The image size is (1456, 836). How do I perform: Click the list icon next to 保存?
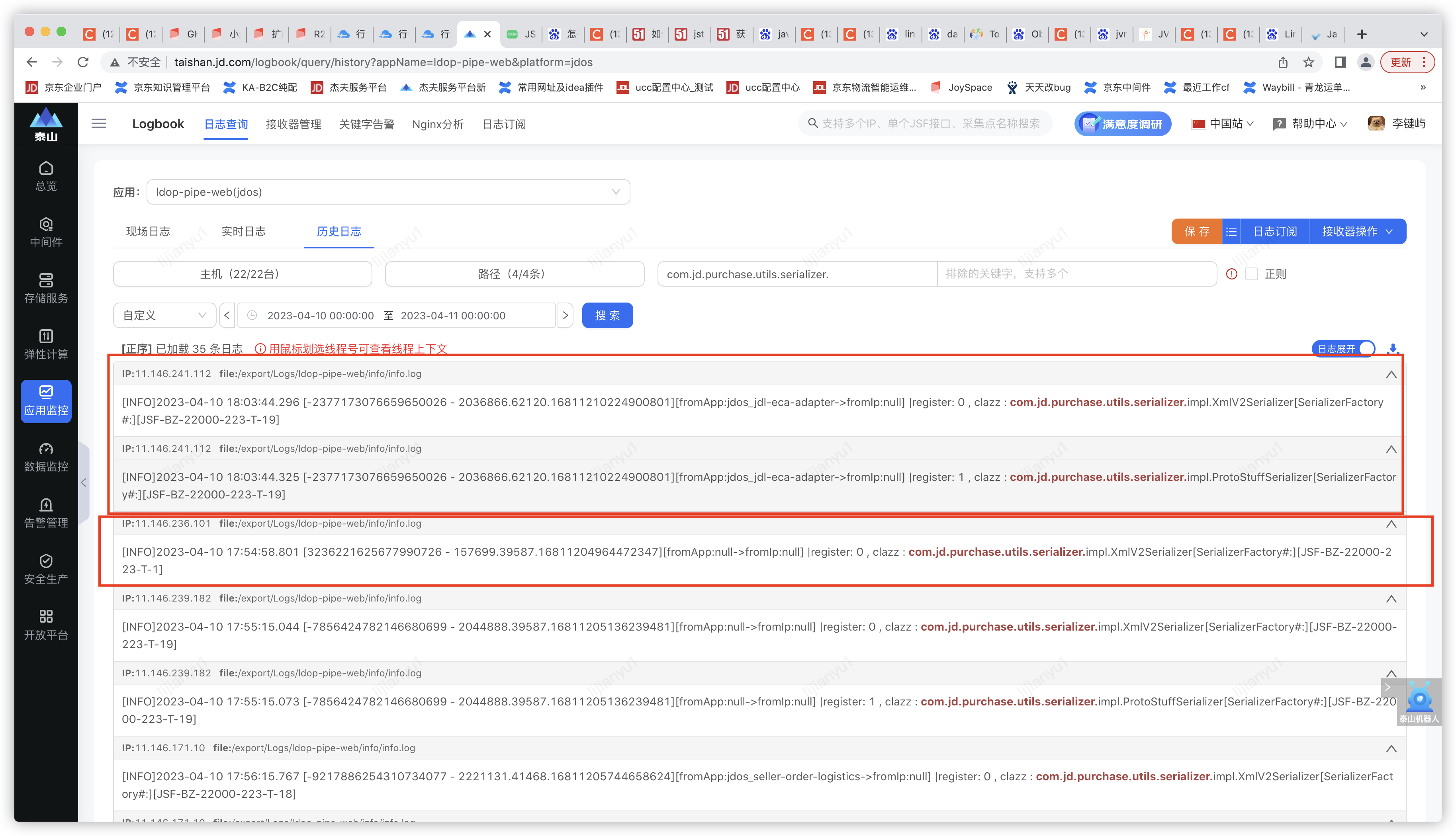click(1231, 231)
